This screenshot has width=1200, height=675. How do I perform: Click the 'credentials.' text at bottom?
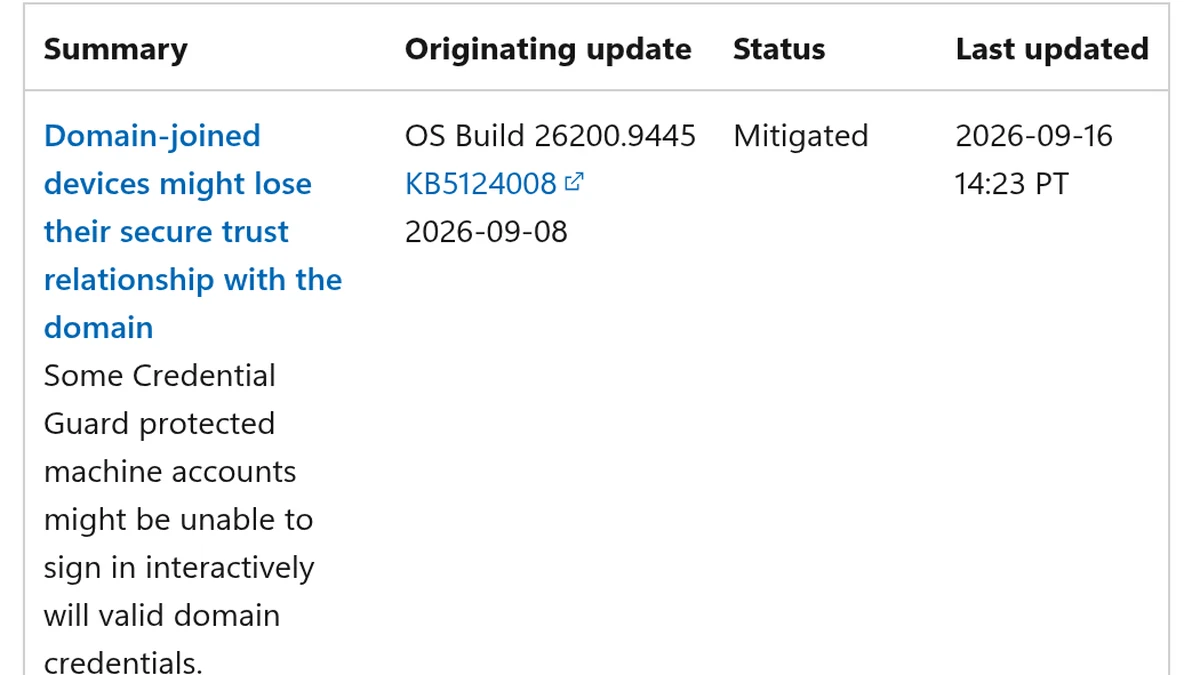pyautogui.click(x=123, y=662)
